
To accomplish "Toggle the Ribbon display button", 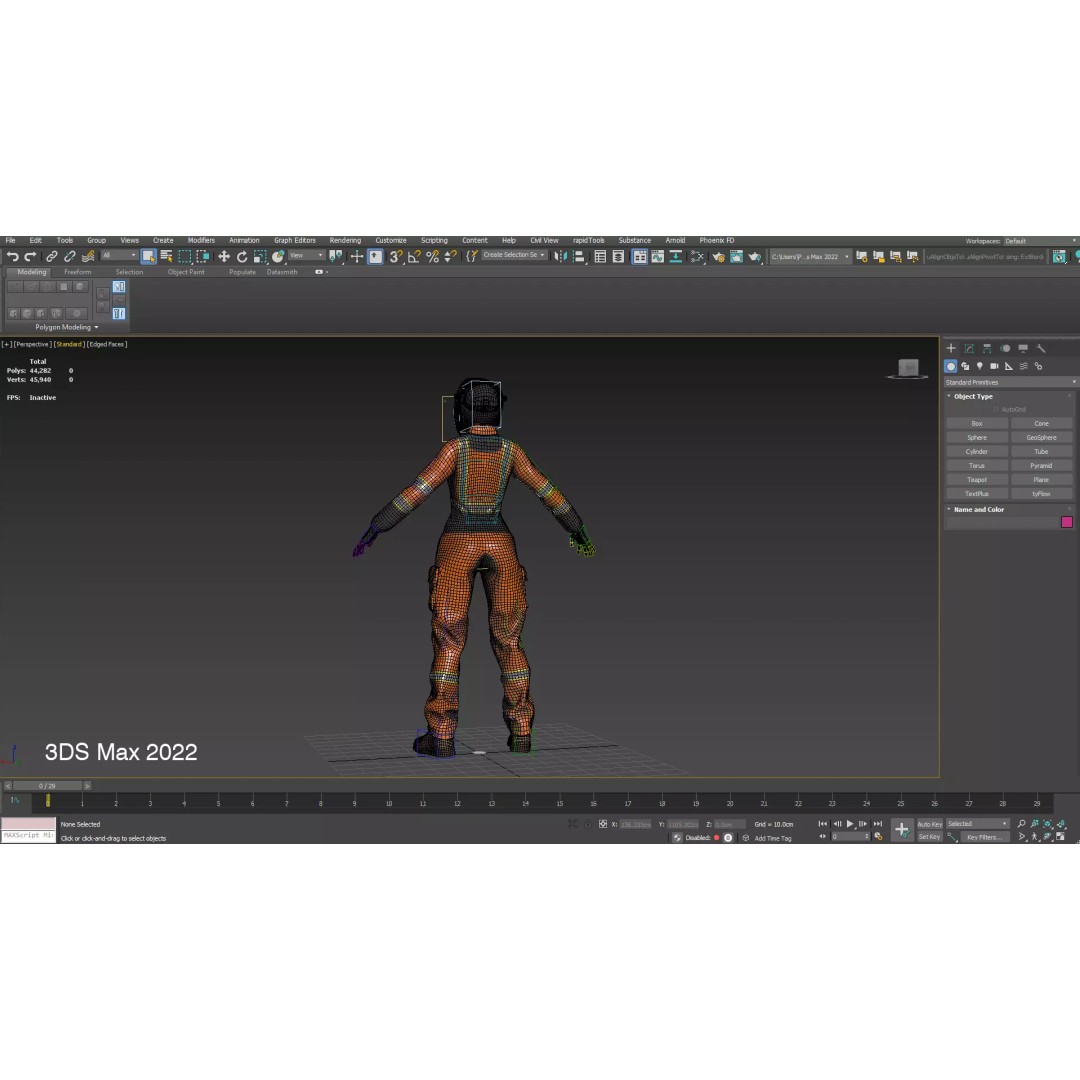I will [639, 257].
